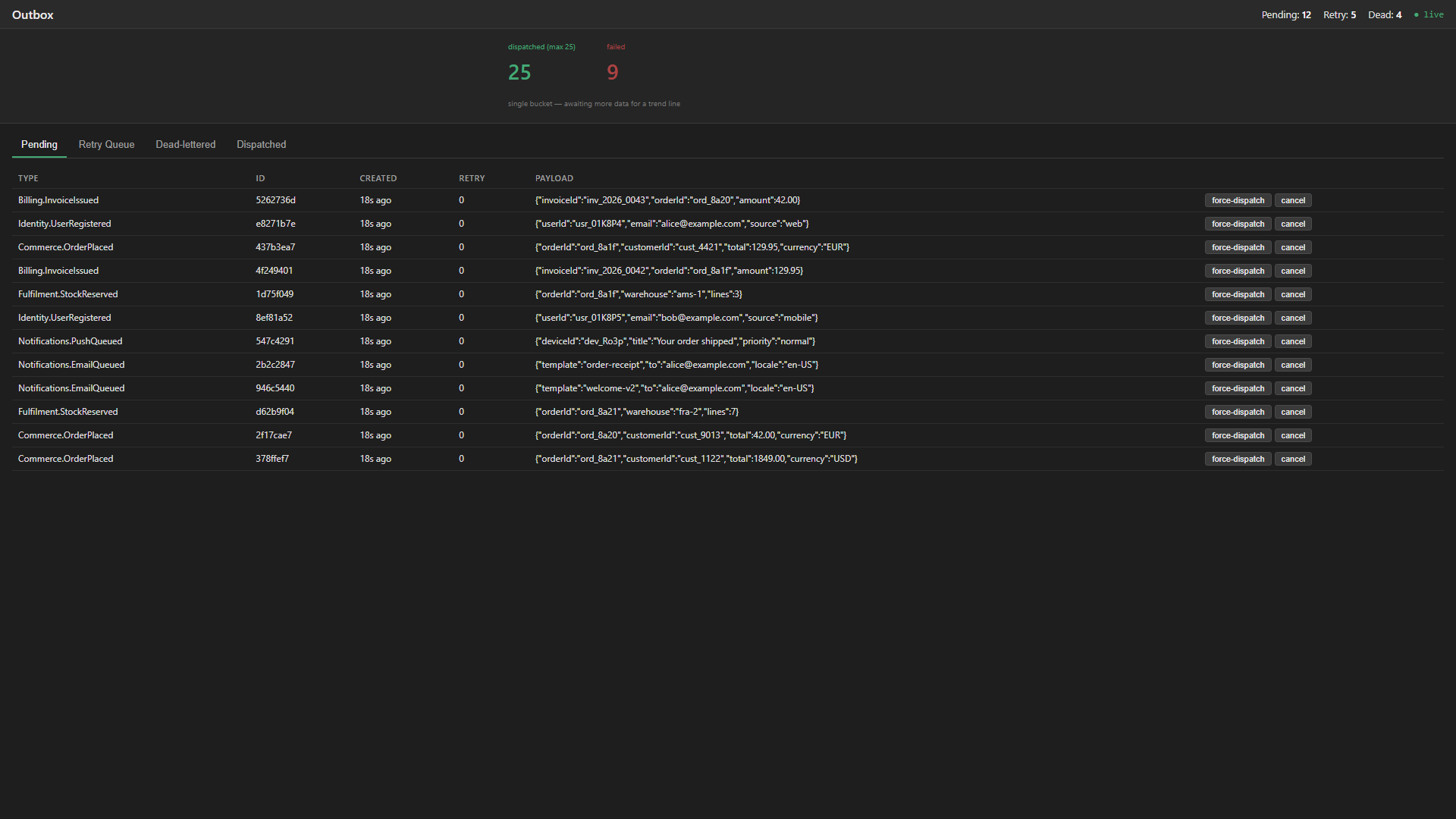Cancel event 2f17cae7

tap(1293, 435)
